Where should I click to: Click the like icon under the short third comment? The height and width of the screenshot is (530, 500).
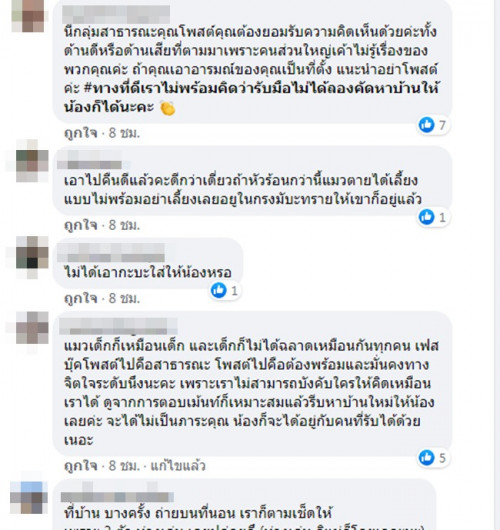click(x=218, y=290)
